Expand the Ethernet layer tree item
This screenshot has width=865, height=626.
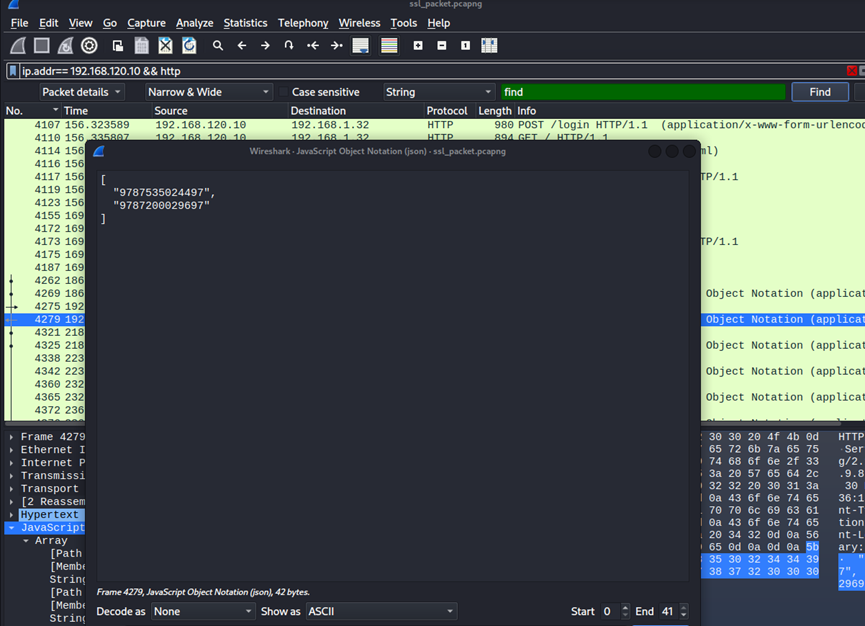tap(11, 450)
